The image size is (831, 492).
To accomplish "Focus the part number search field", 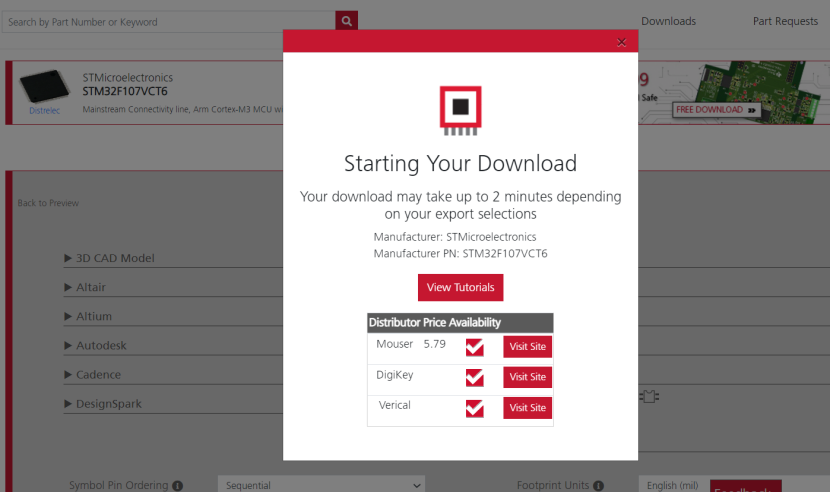I will tap(169, 22).
